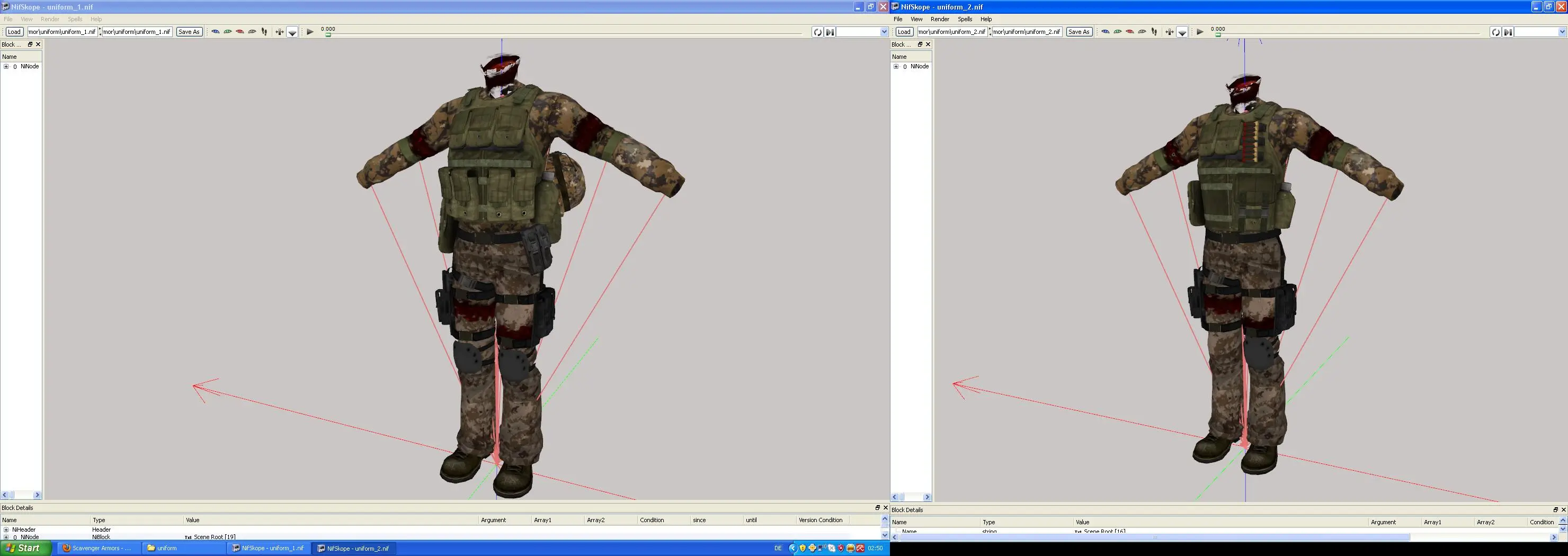Open animation group combo box in uniform_2 window

click(x=1540, y=32)
